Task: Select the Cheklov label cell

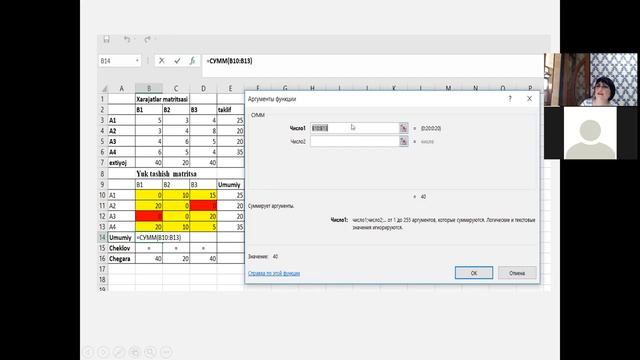Action: [x=122, y=248]
